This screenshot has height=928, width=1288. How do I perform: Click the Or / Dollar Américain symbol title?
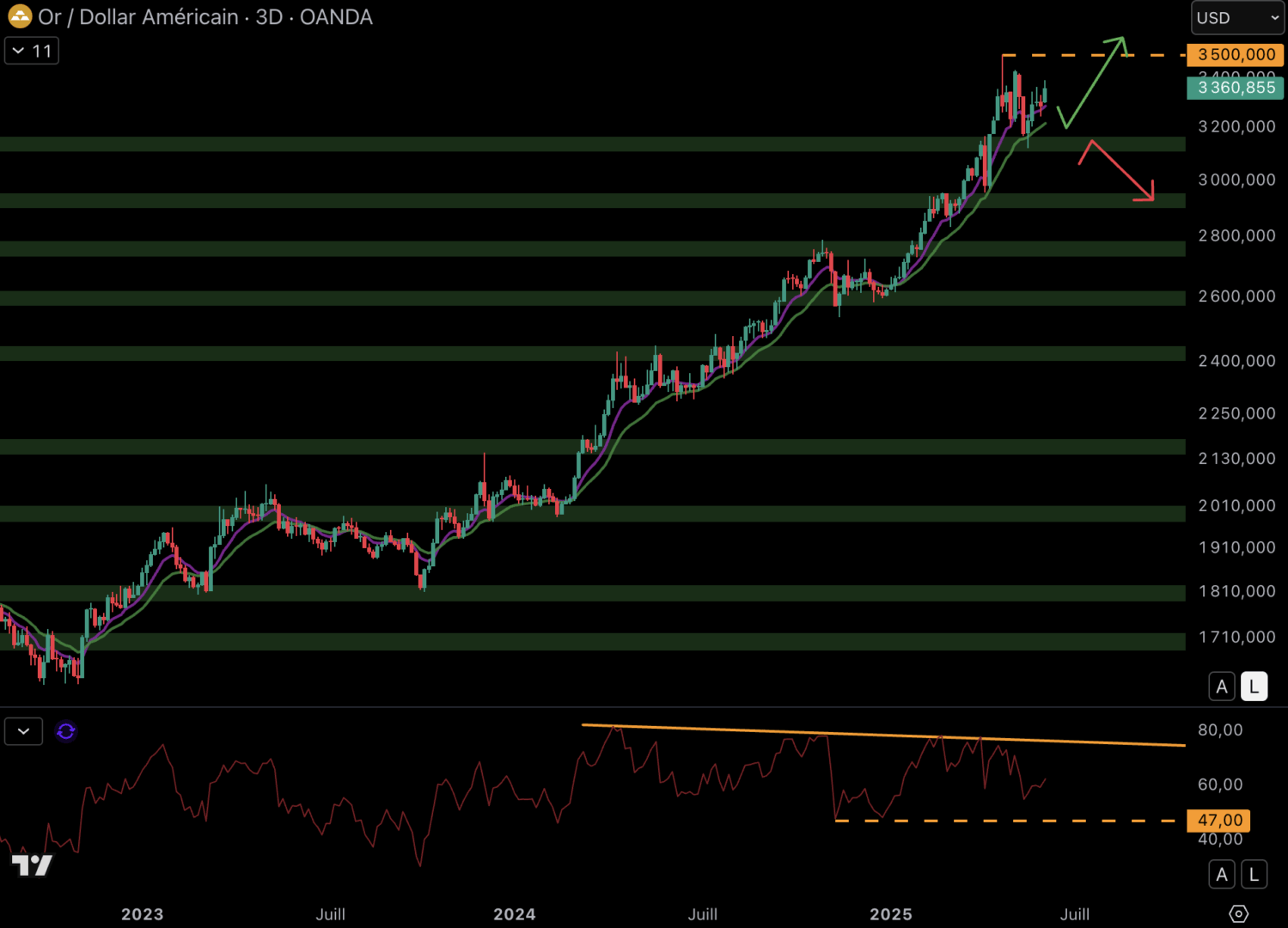coord(137,17)
